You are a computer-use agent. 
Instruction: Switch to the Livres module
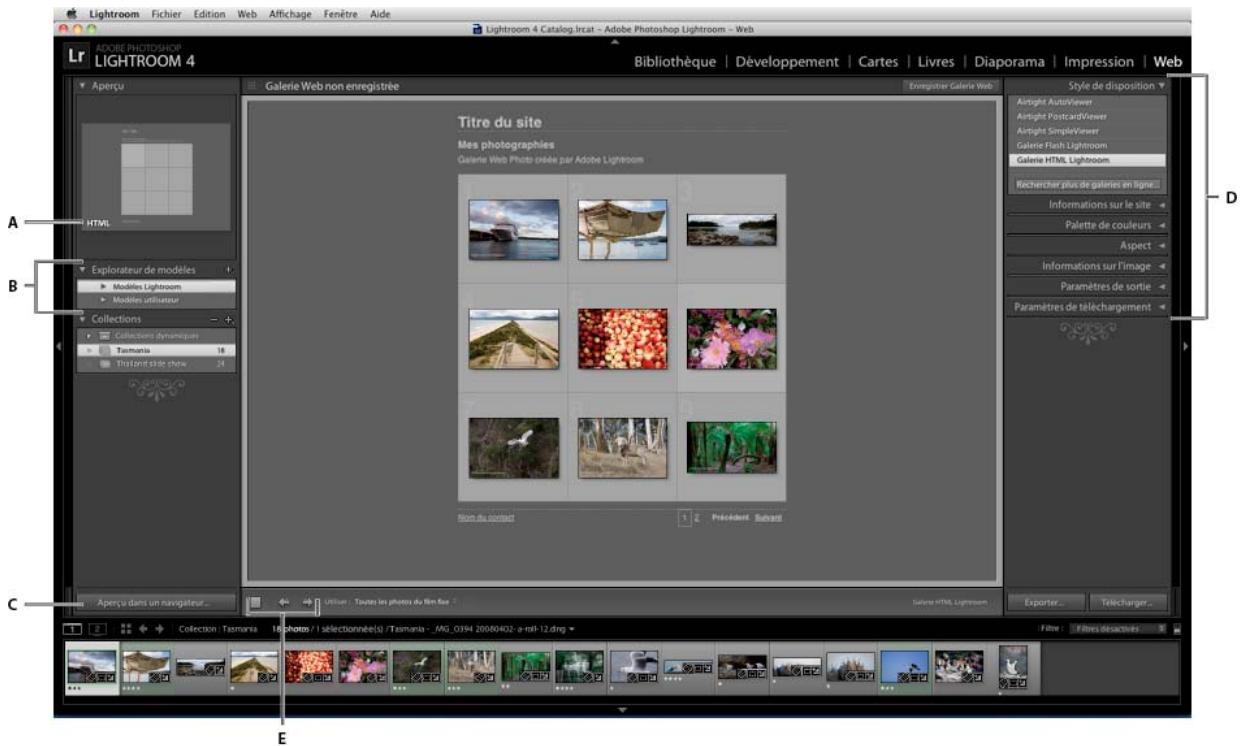tap(936, 62)
